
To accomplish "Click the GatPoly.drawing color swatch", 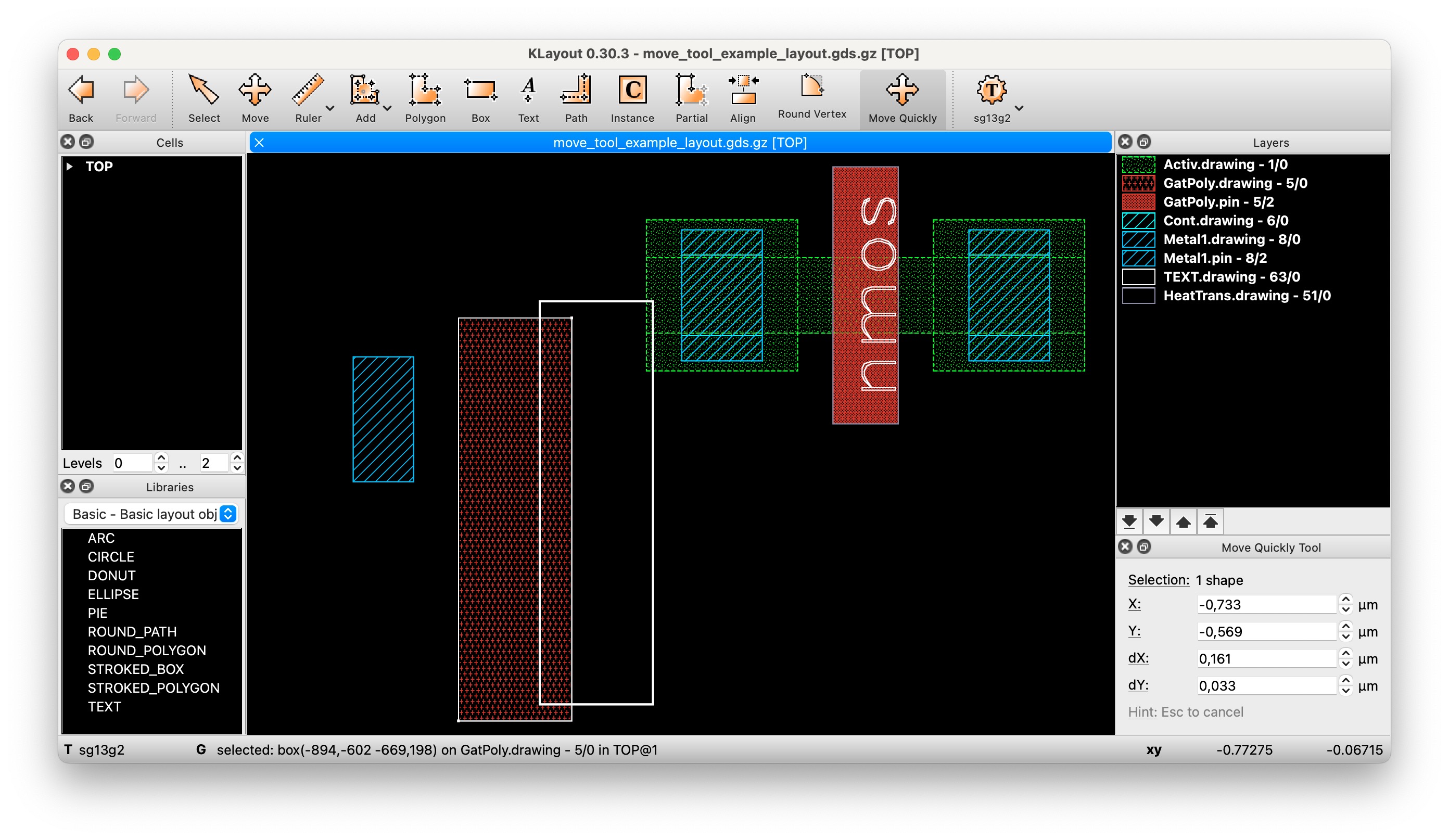I will (1138, 183).
